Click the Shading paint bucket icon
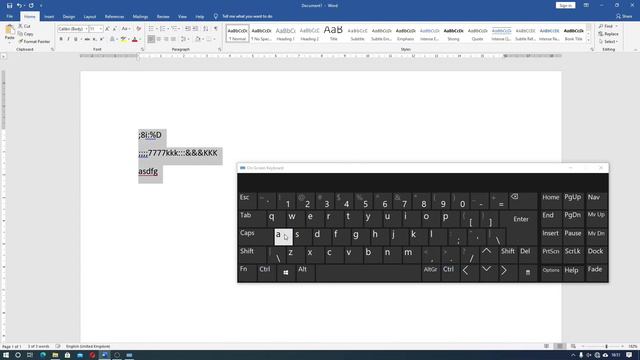Screen dimensions: 640x360 pyautogui.click(x=198, y=39)
